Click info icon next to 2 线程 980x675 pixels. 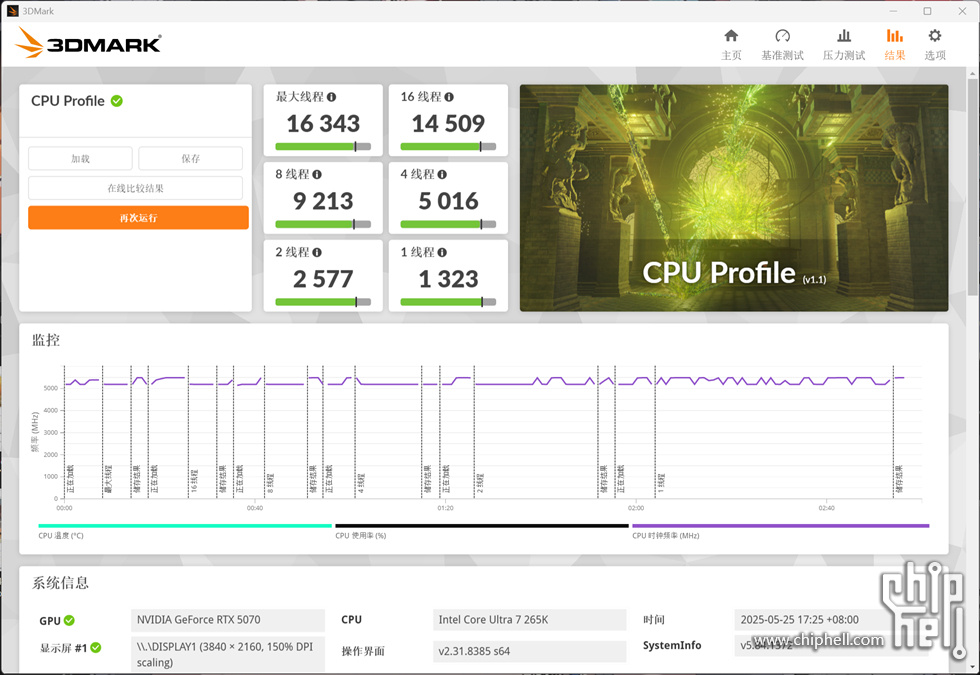[x=317, y=252]
